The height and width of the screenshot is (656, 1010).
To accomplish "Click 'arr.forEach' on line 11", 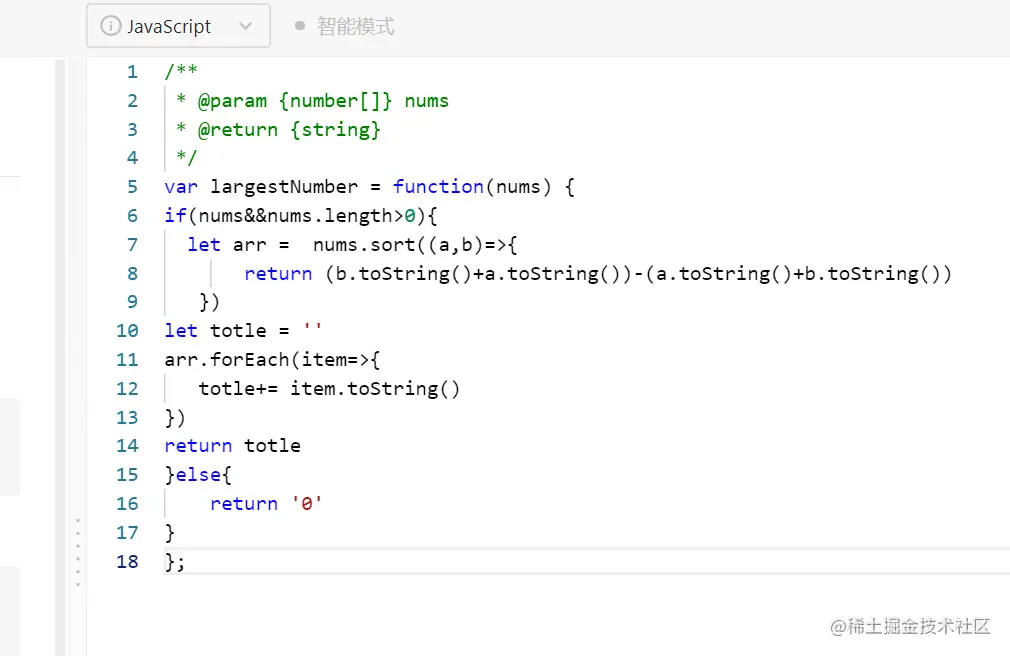I will pyautogui.click(x=227, y=360).
